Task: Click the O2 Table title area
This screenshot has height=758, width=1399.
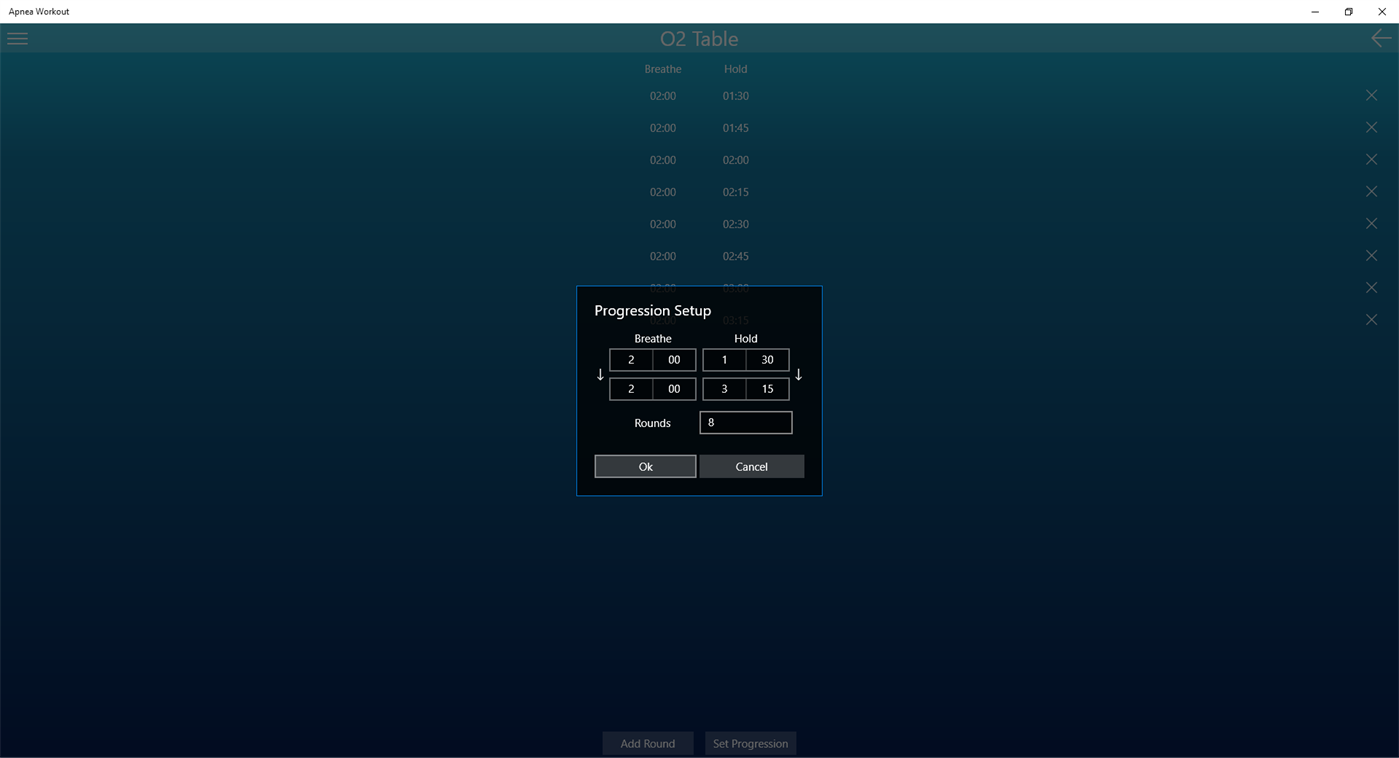Action: (x=699, y=38)
